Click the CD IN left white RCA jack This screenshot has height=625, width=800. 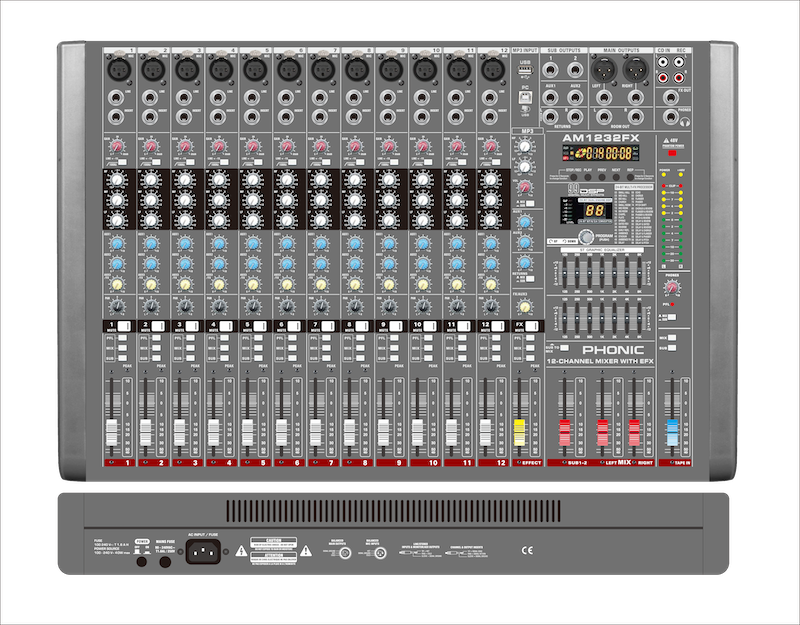[x=663, y=62]
